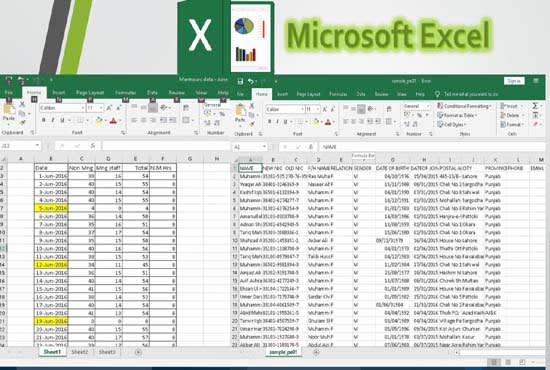Click Insert Function fx in sample.pe01 window
Viewport: 550px width, 370px height.
(311, 147)
